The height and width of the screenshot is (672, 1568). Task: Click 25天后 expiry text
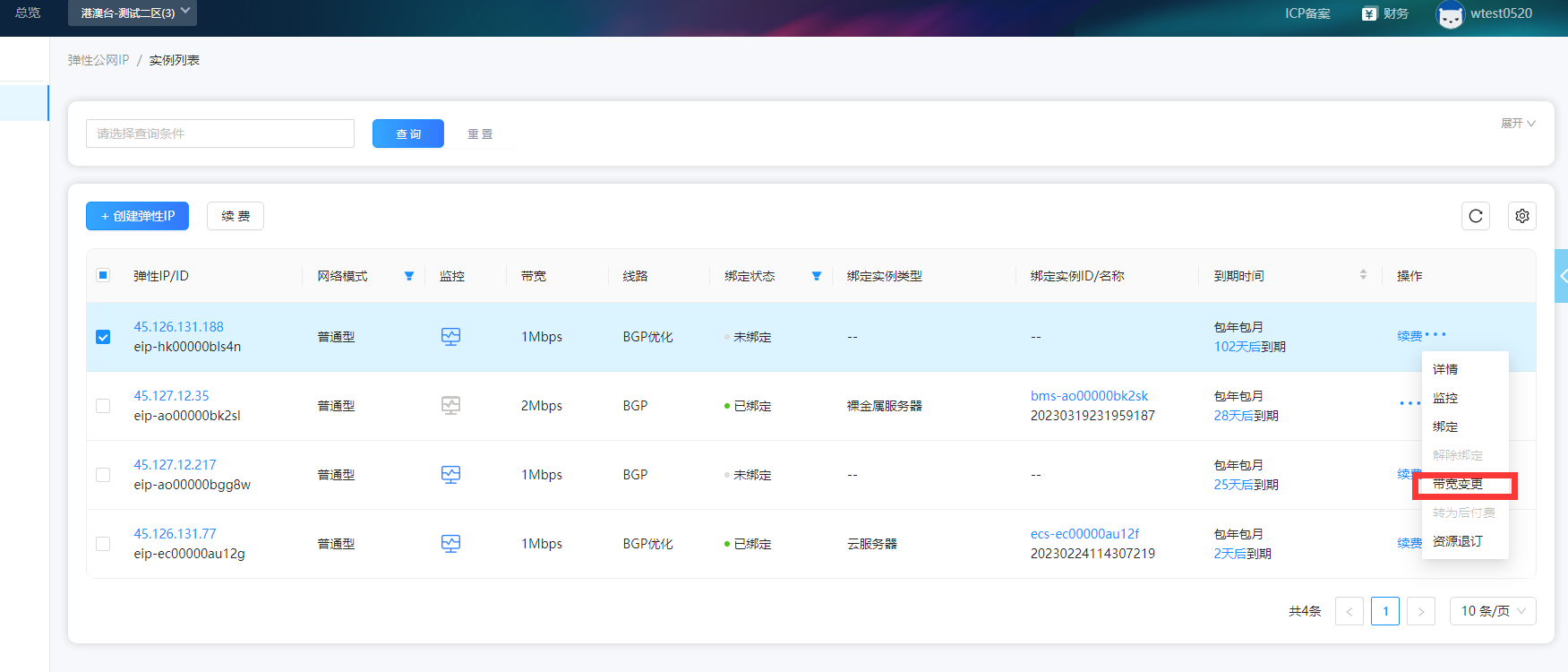tap(1233, 485)
